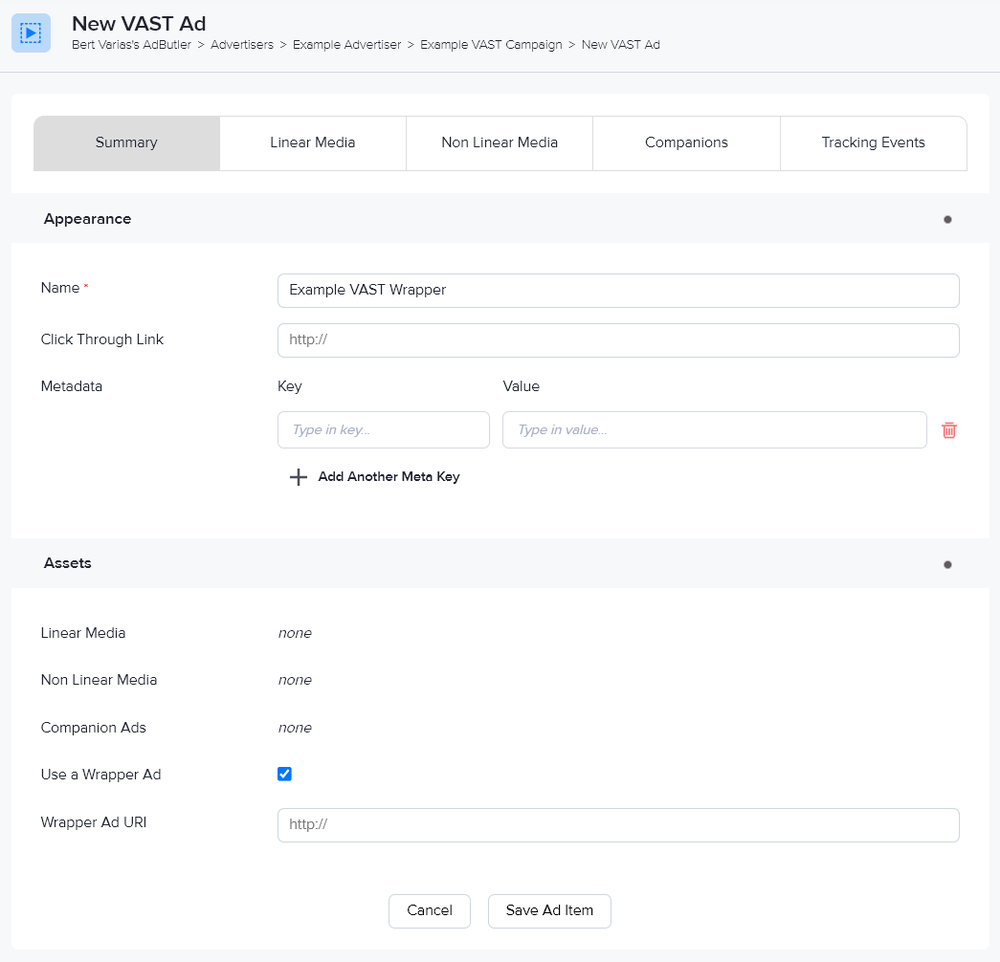Click the metadata Key input
The image size is (1000, 962).
click(x=383, y=429)
